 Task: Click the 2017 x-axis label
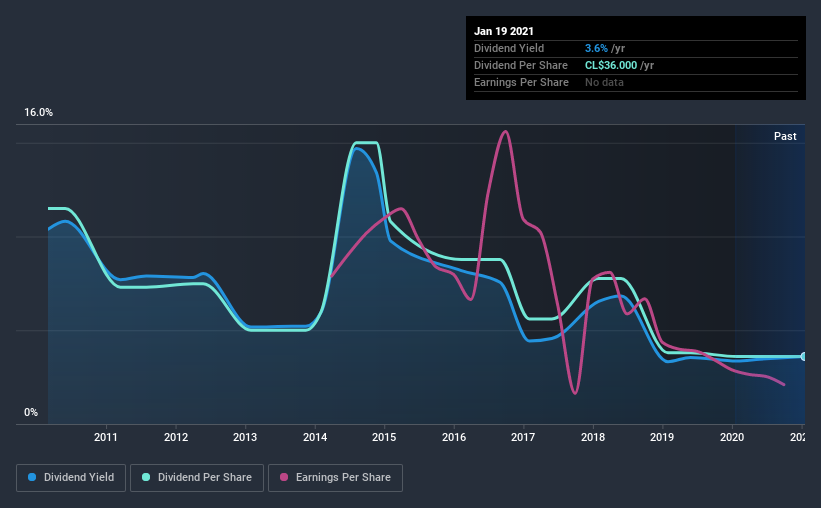[523, 437]
